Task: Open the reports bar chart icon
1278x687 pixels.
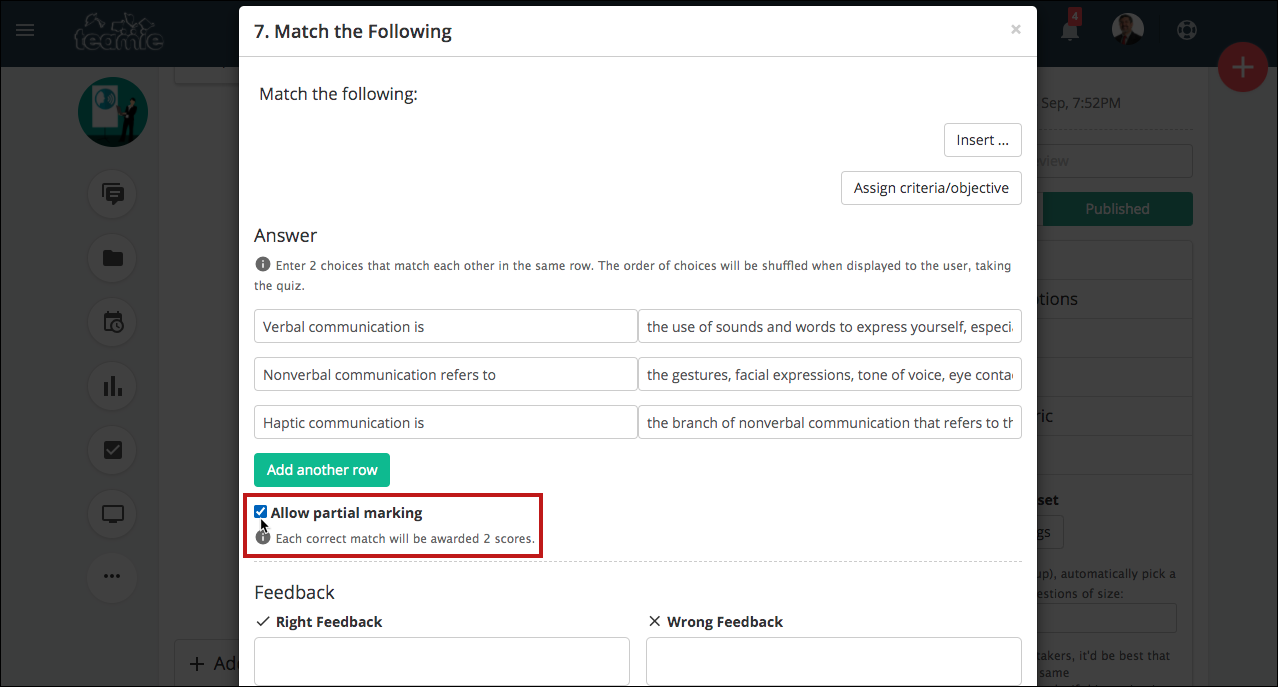Action: [113, 386]
